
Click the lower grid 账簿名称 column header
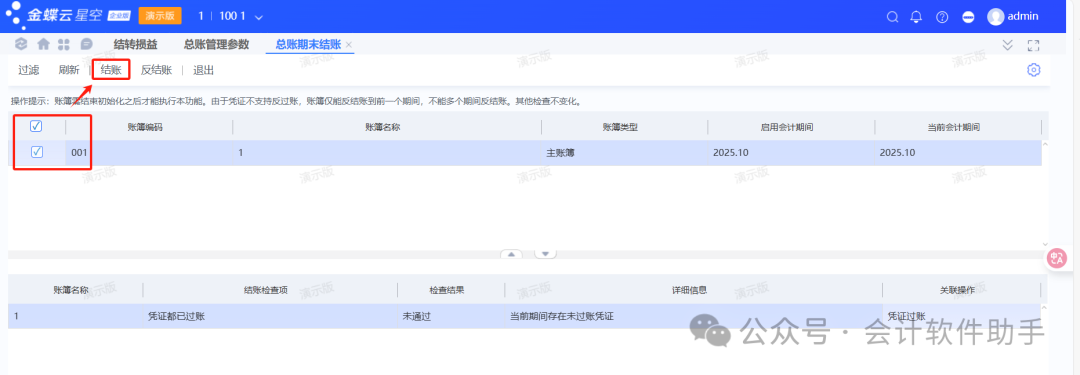tap(71, 290)
